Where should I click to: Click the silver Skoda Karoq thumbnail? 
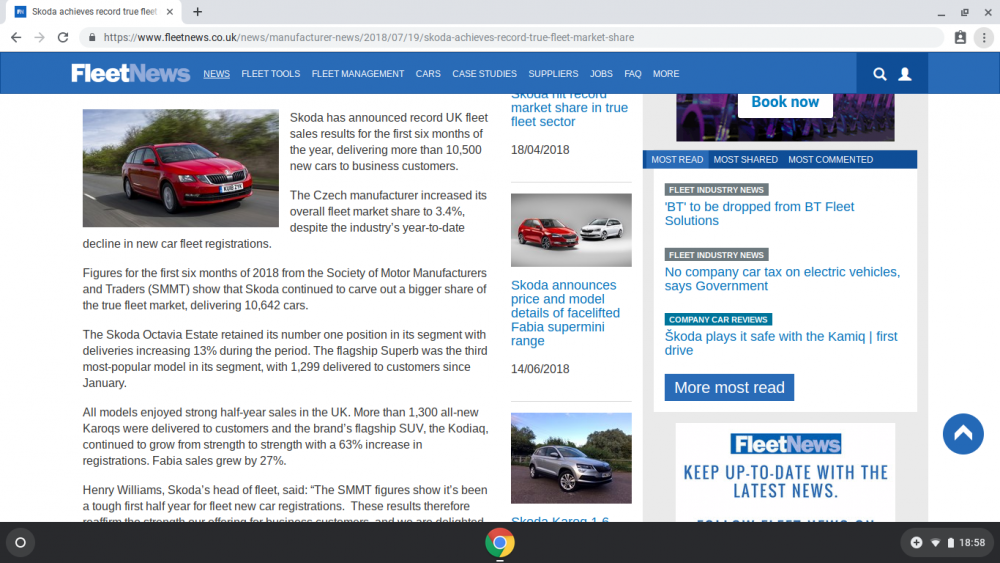pyautogui.click(x=571, y=458)
